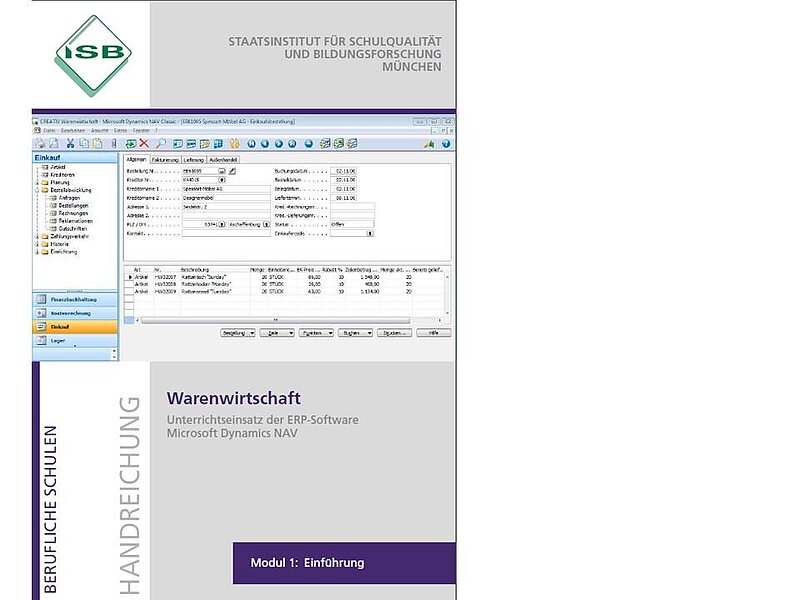
Task: Expand the Zahlungsverkehr folder node
Action: [x=37, y=237]
